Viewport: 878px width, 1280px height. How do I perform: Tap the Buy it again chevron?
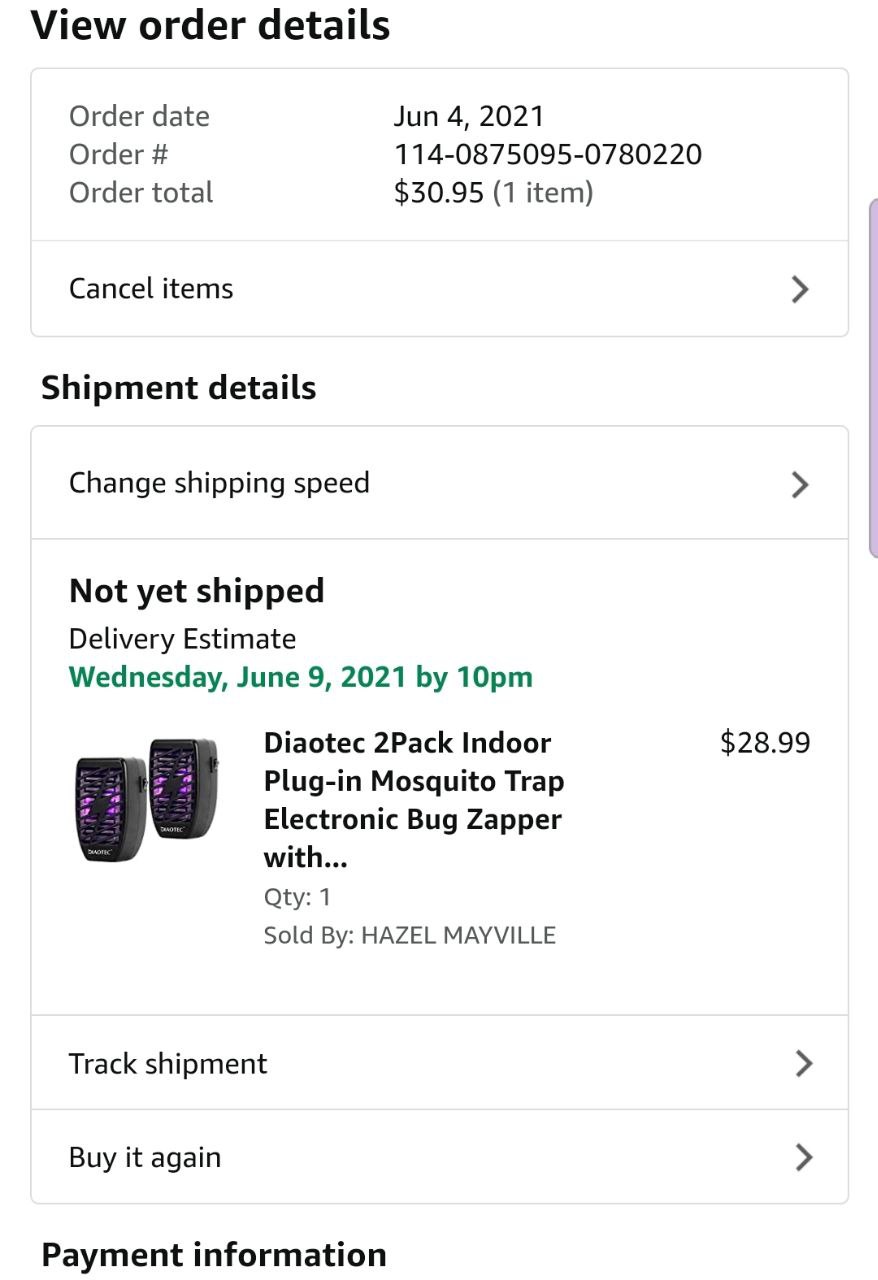point(802,1157)
